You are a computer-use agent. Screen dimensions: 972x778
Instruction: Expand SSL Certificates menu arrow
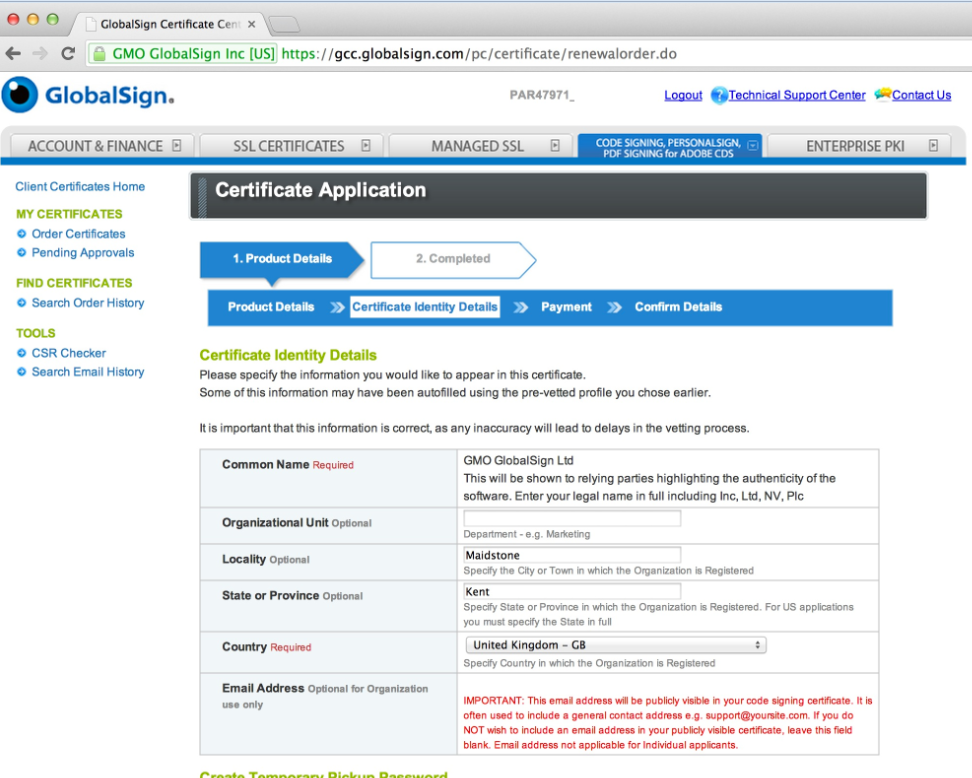pyautogui.click(x=366, y=146)
